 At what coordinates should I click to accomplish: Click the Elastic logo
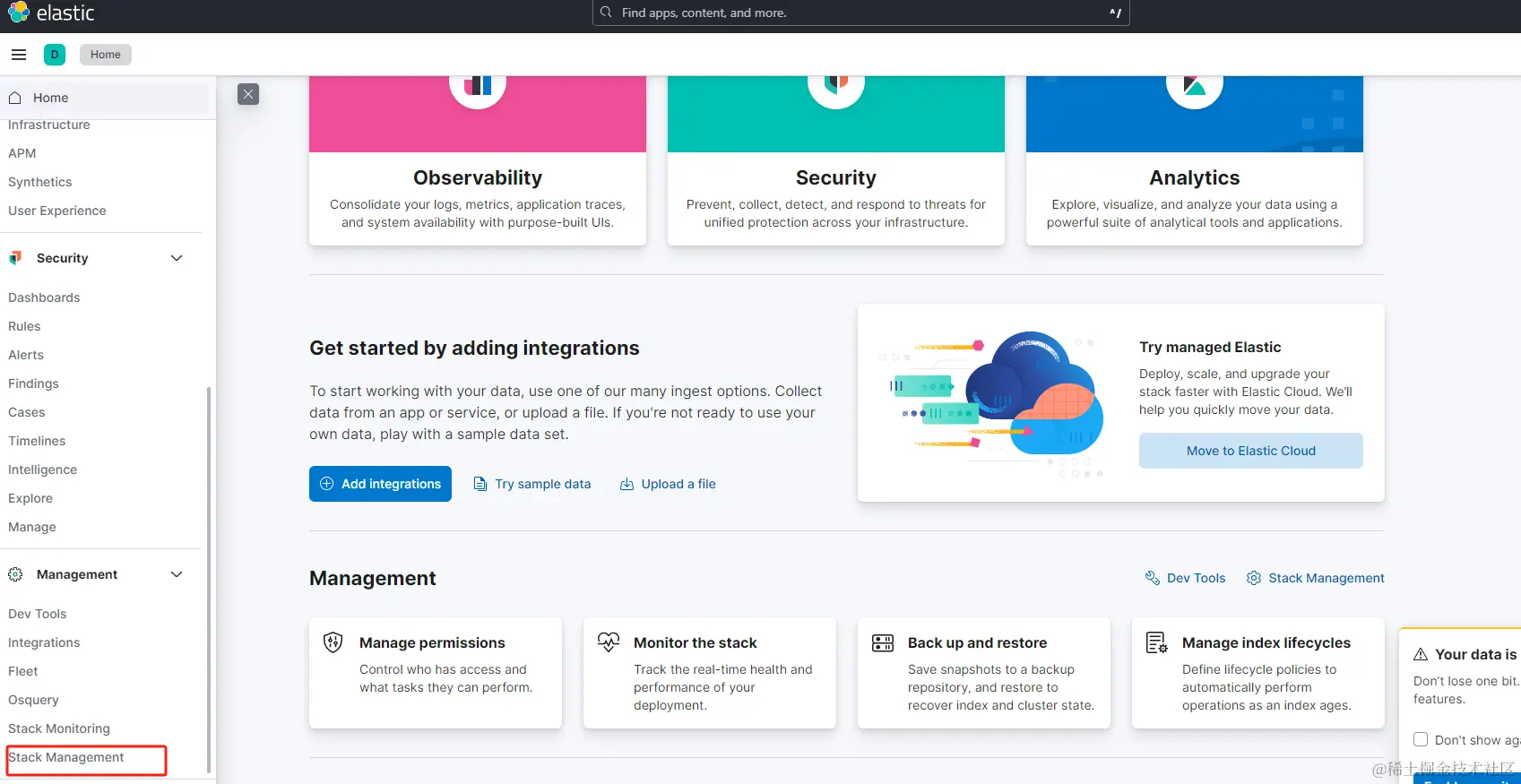pyautogui.click(x=51, y=13)
